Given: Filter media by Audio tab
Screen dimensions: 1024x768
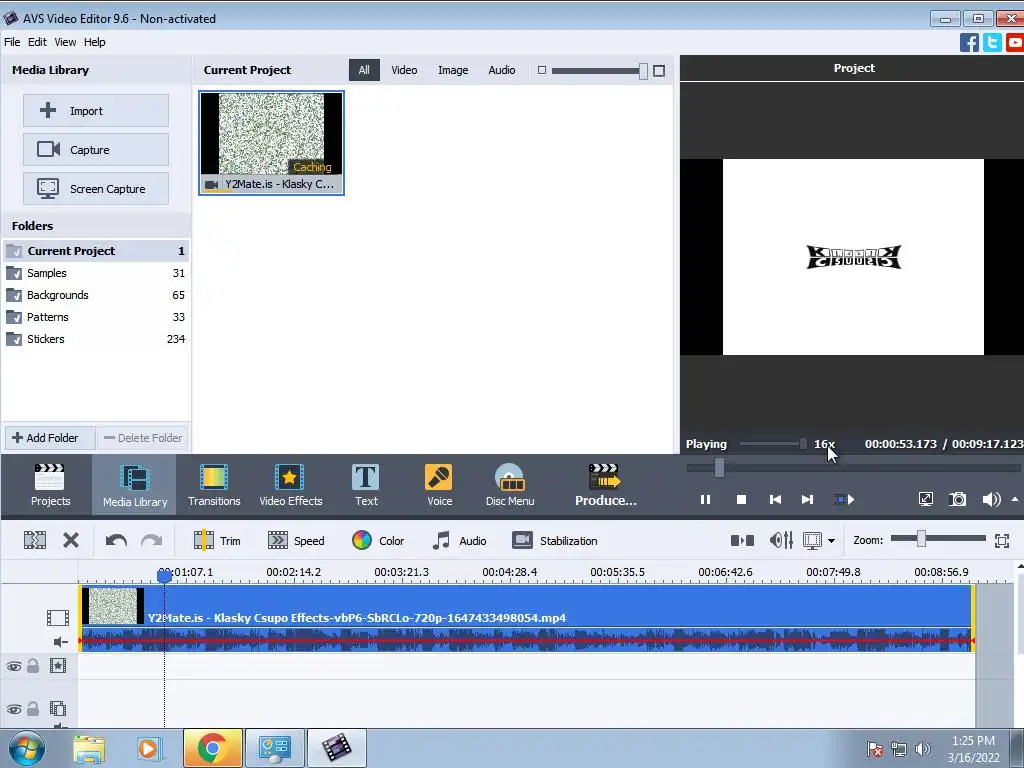Looking at the screenshot, I should pos(502,70).
